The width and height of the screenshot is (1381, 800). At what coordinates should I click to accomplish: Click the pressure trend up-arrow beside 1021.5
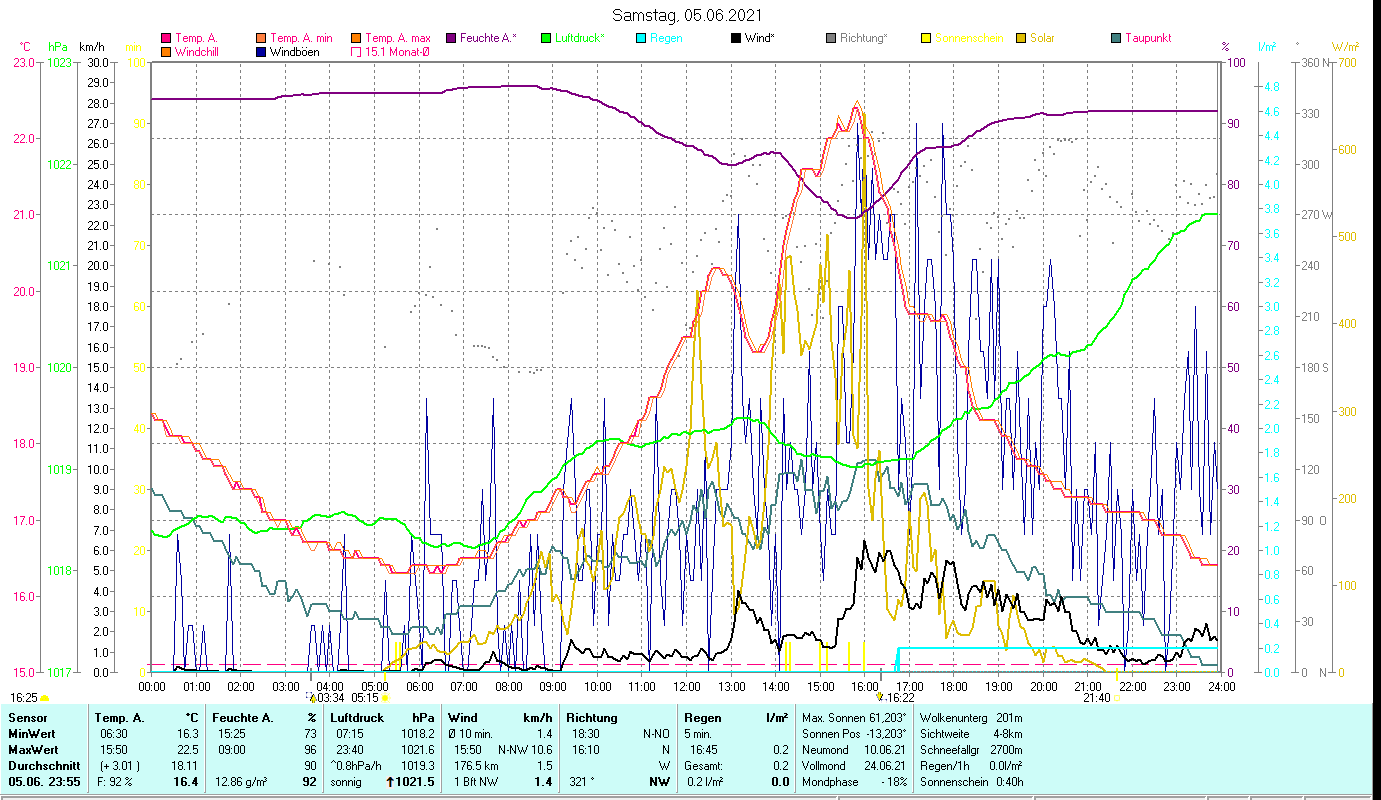(389, 782)
